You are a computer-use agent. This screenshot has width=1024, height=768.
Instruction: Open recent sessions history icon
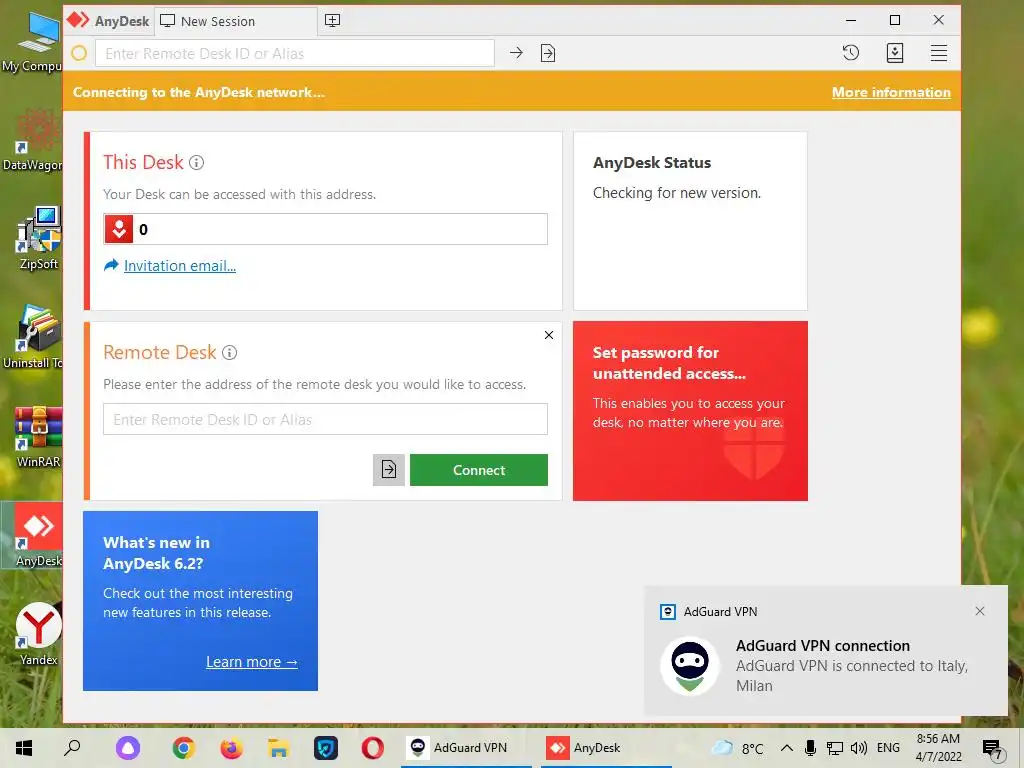850,53
